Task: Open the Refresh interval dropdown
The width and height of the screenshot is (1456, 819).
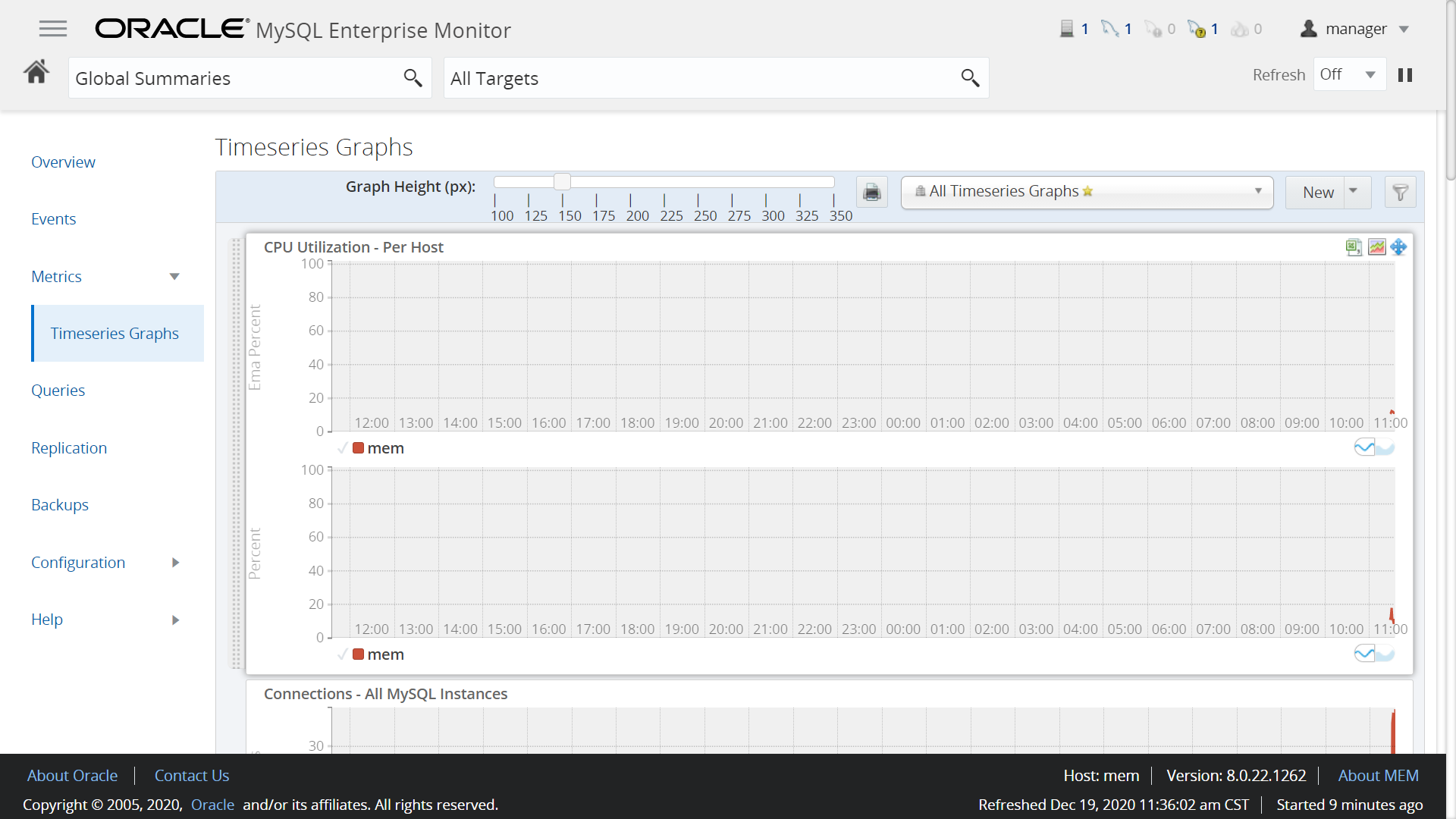Action: 1350,75
